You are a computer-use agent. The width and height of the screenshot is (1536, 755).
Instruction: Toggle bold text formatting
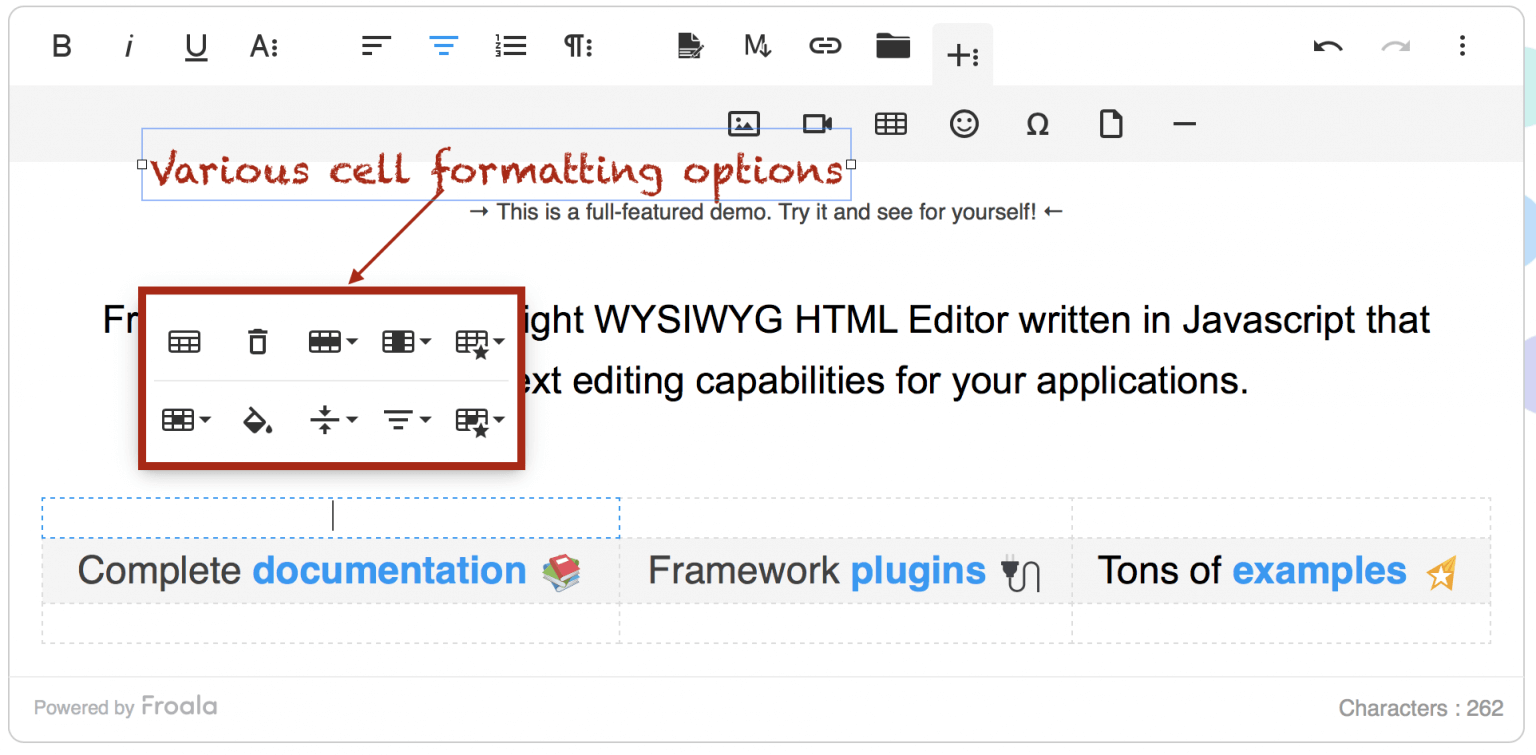pyautogui.click(x=62, y=46)
